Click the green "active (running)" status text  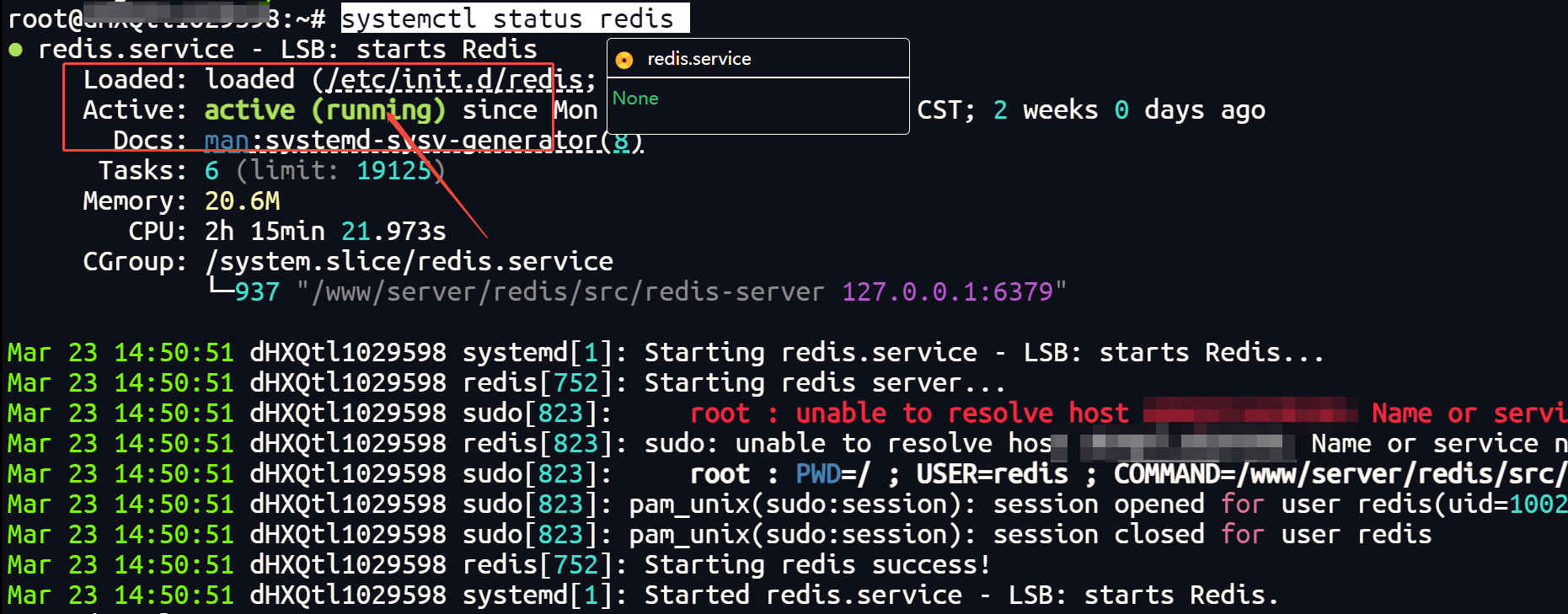tap(324, 110)
